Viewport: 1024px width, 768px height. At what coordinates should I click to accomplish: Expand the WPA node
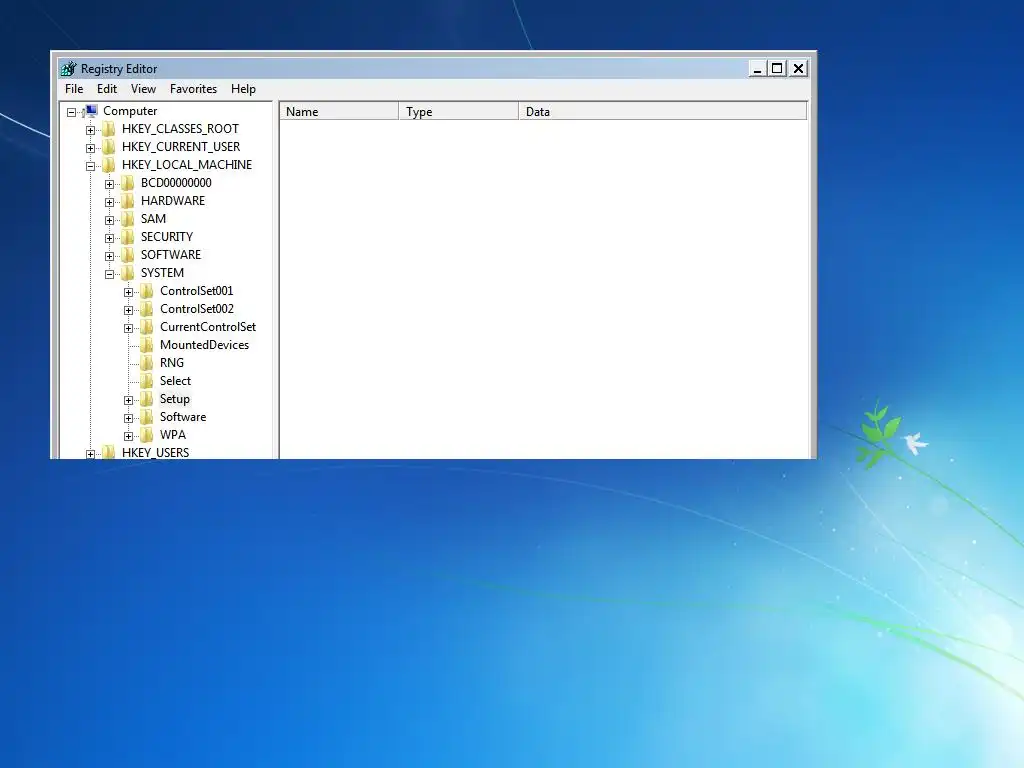point(129,436)
